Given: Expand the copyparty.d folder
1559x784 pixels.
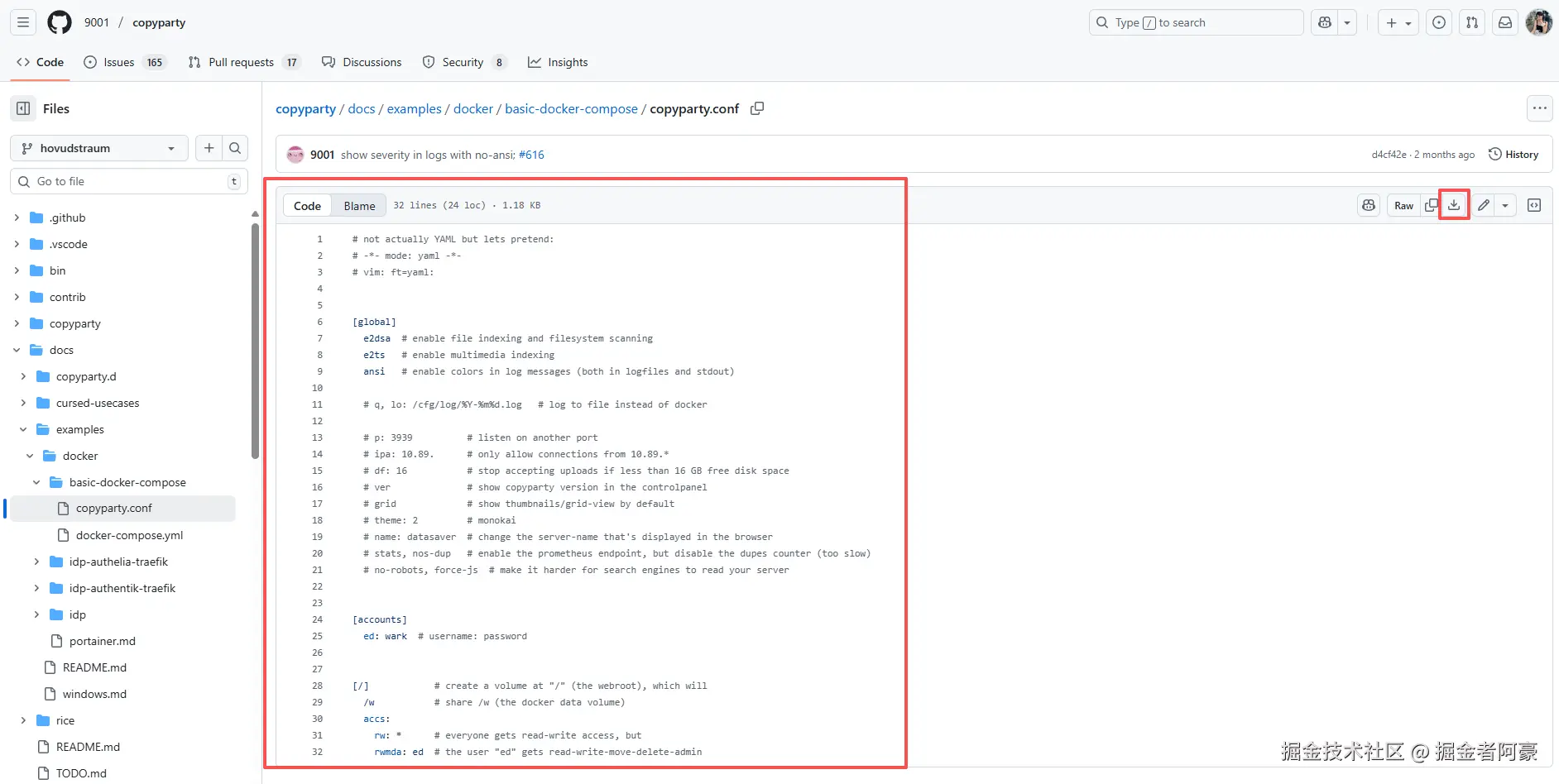Looking at the screenshot, I should point(23,376).
